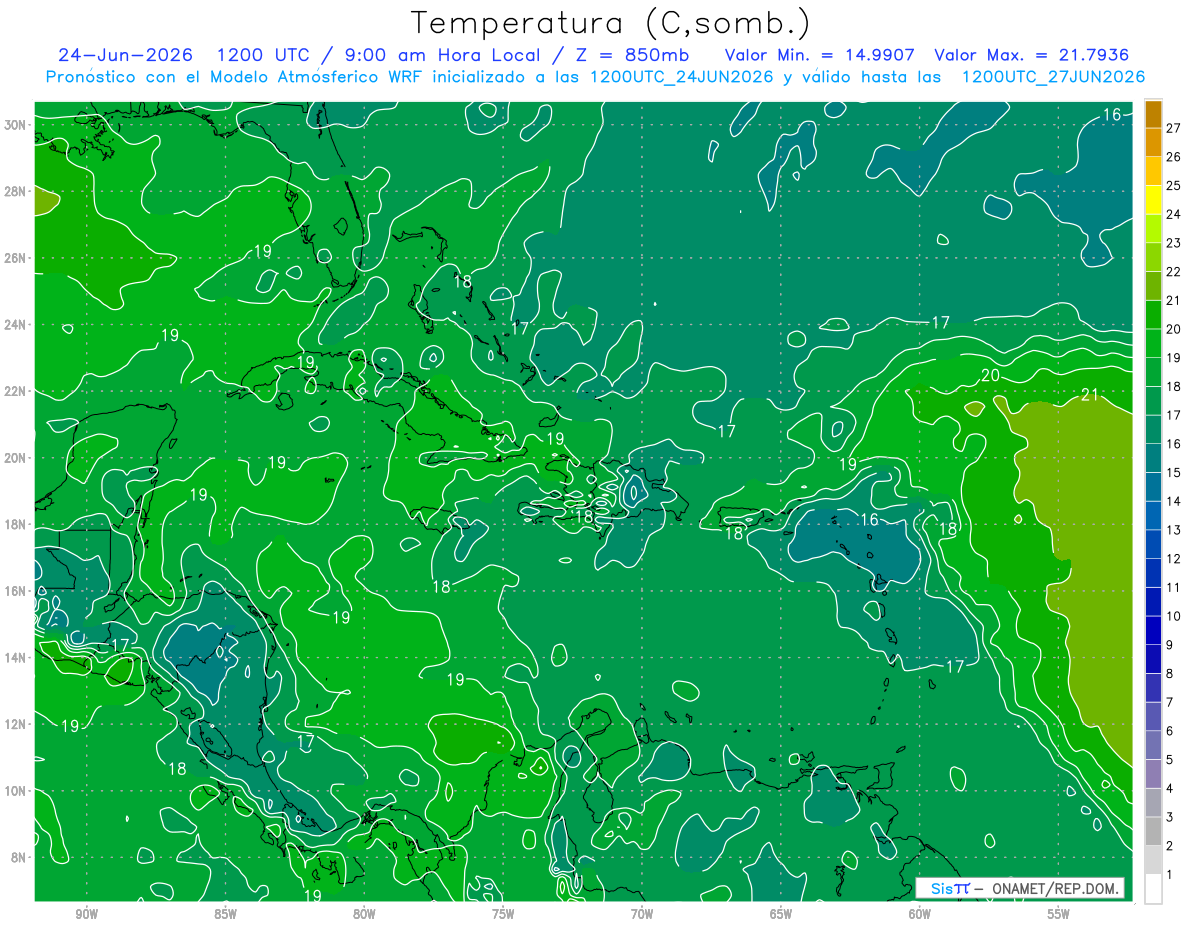Click the value '1' on the color scale
This screenshot has height=927, width=1200.
pos(1170,875)
